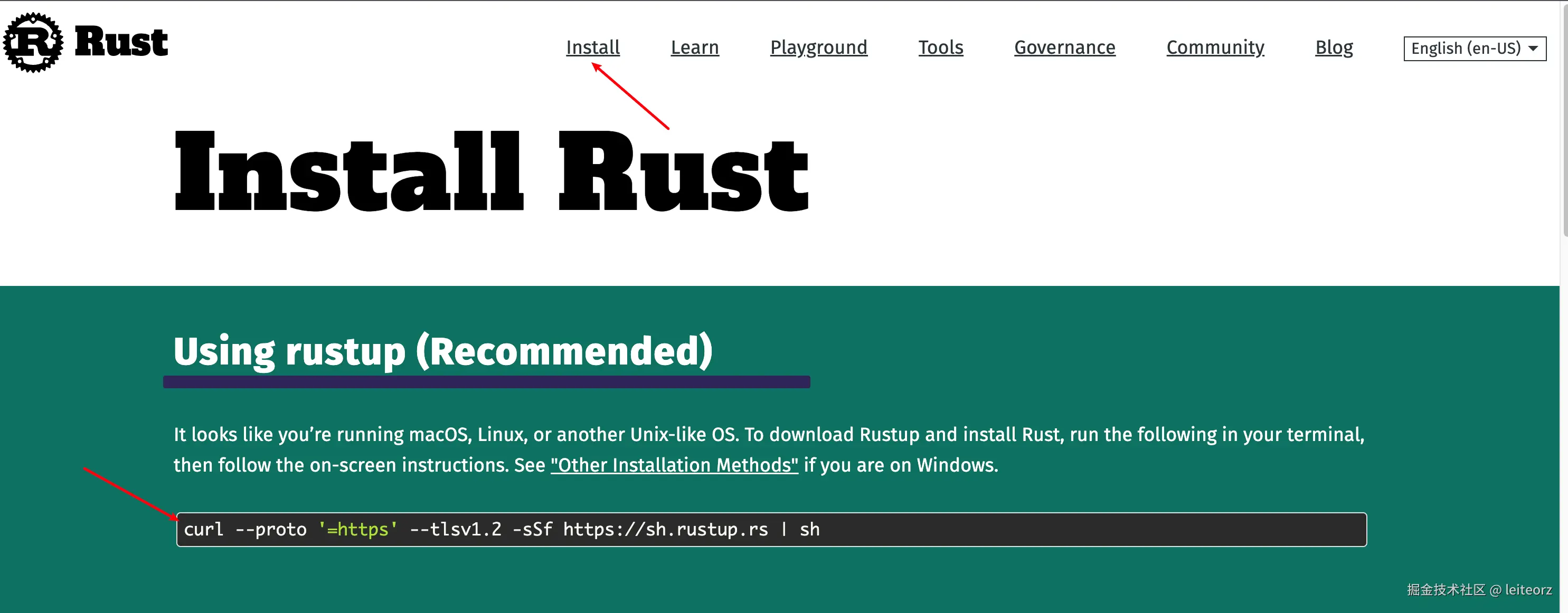Open "Other Installation Methods" link

coord(674,465)
